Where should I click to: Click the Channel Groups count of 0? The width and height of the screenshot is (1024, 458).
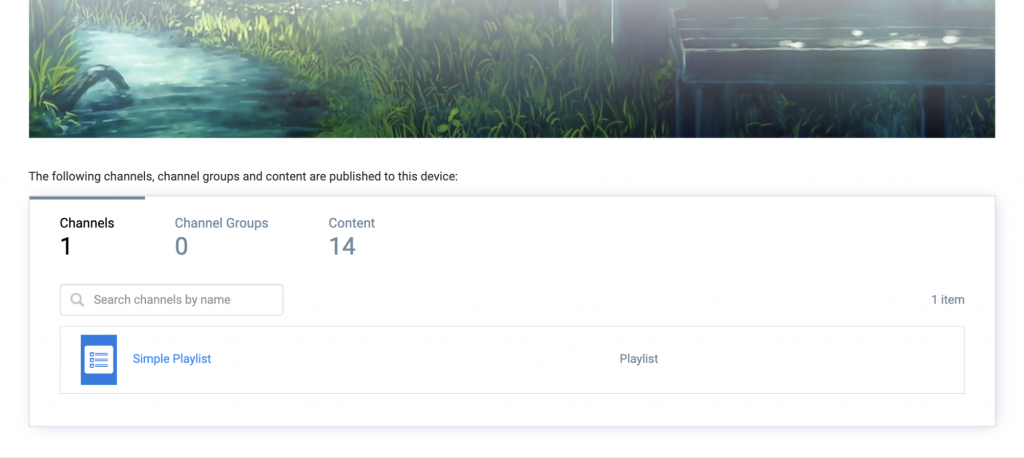pos(182,247)
